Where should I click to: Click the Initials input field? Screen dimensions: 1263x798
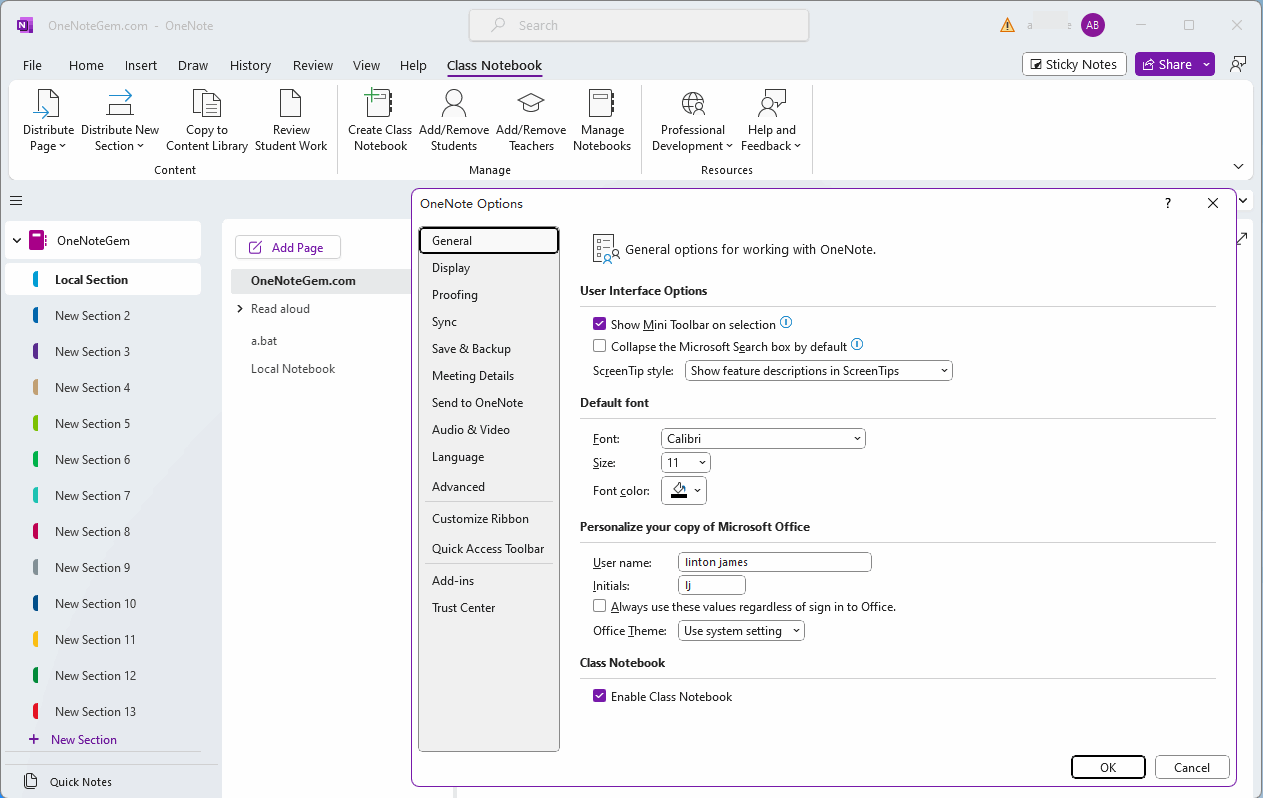(x=712, y=585)
